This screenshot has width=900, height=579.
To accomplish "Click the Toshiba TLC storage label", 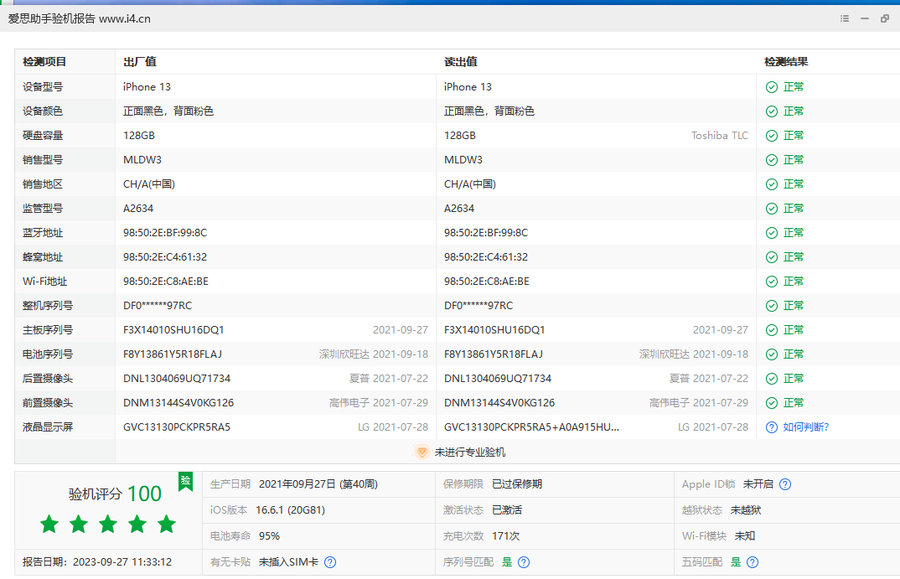I will click(720, 135).
